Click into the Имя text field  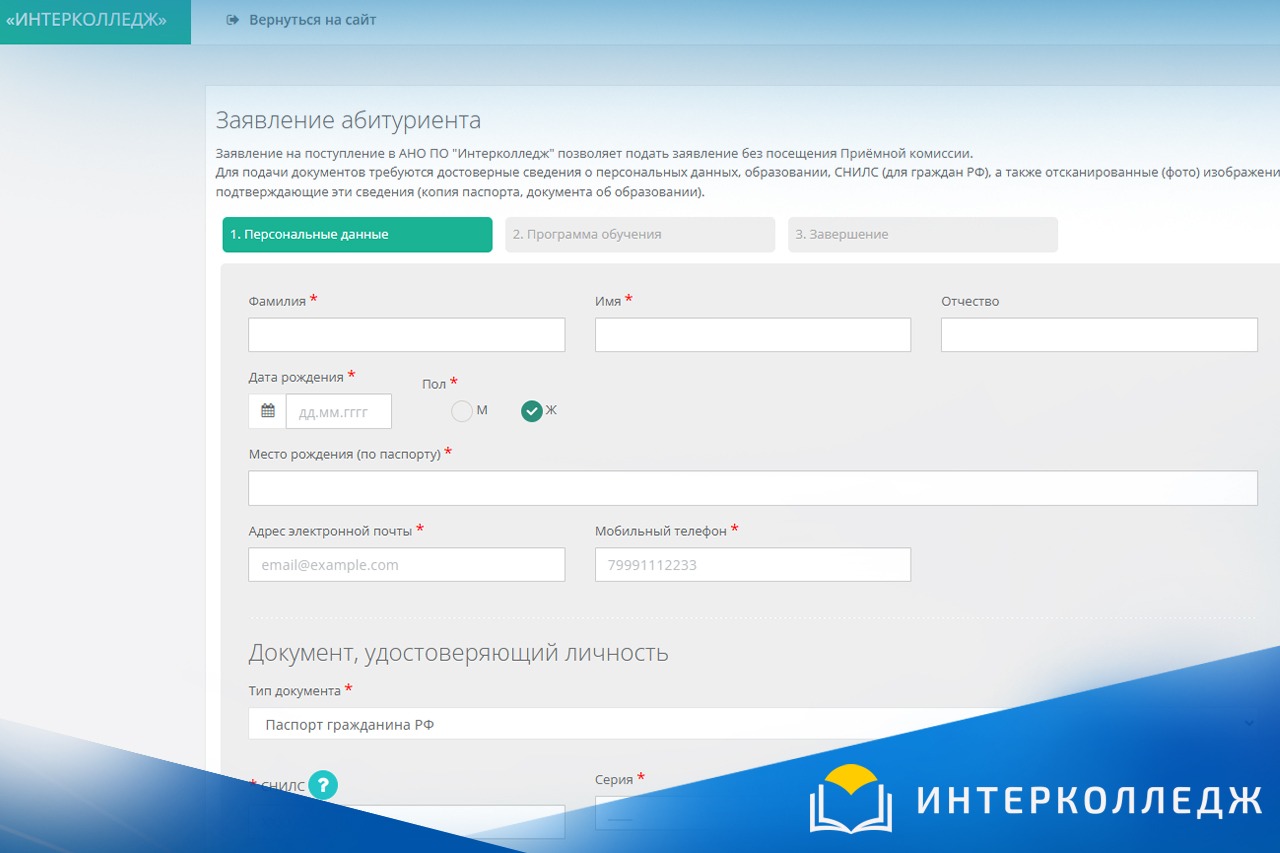tap(752, 335)
